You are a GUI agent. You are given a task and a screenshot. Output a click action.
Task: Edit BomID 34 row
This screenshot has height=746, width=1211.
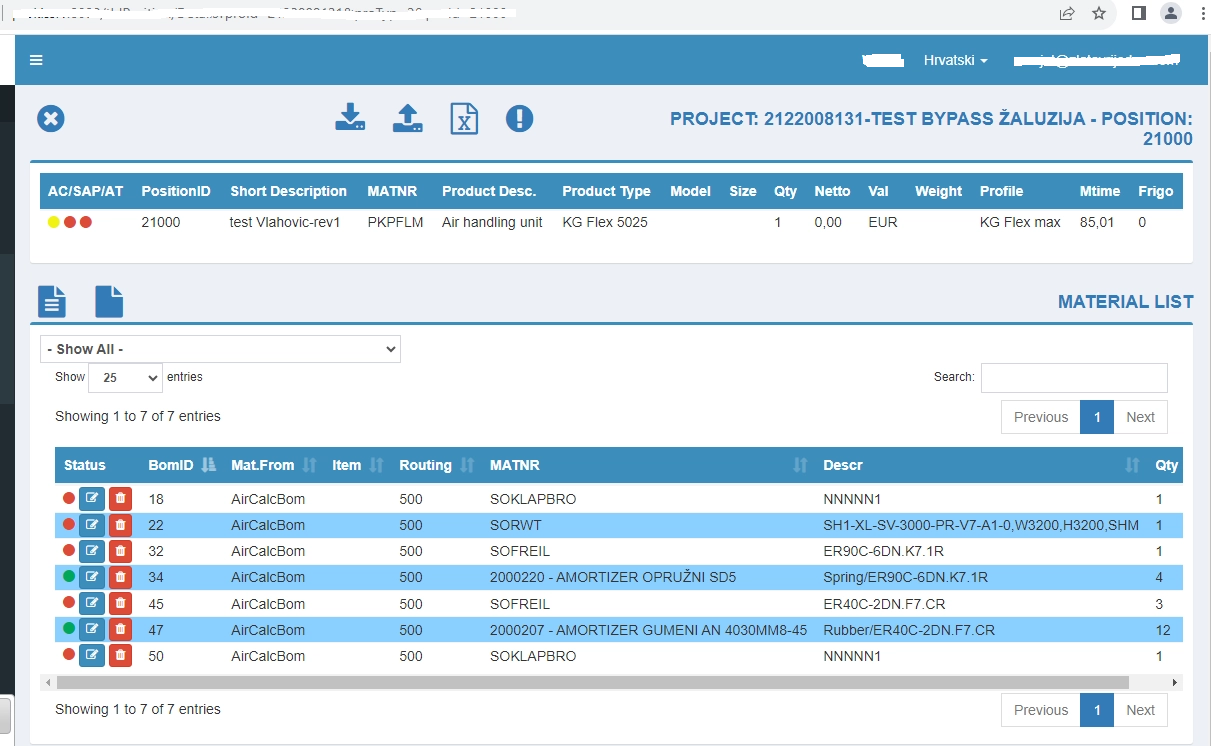(x=92, y=576)
